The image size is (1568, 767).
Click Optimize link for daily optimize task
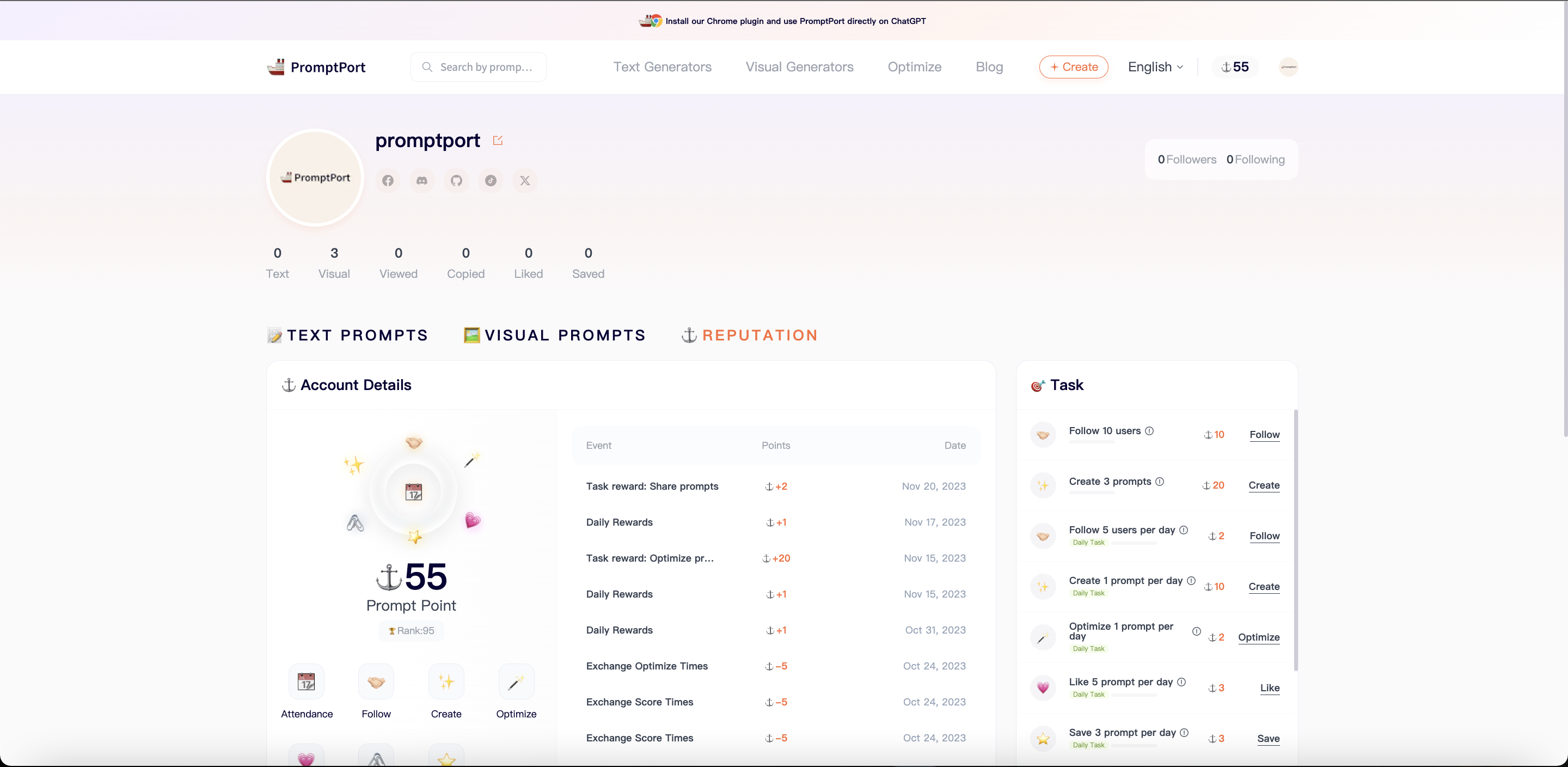[1258, 637]
